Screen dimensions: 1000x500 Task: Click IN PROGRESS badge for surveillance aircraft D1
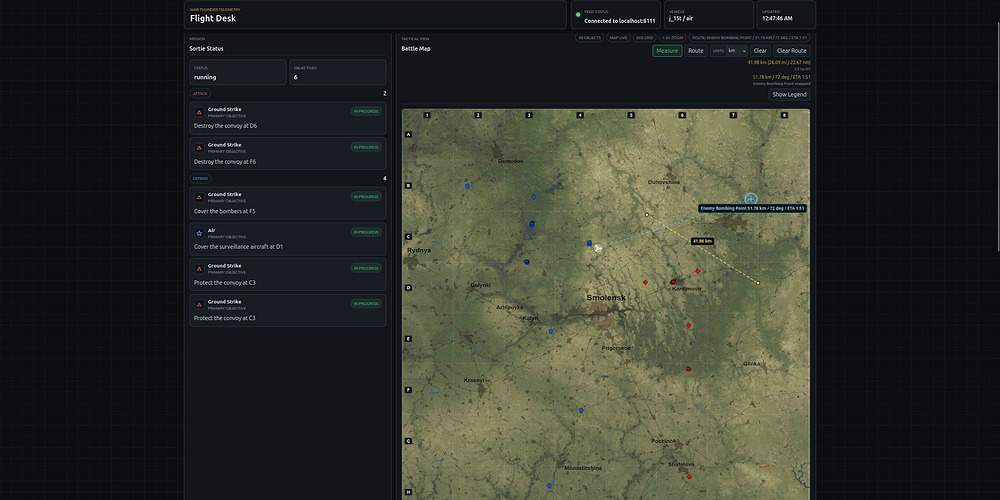(x=366, y=232)
